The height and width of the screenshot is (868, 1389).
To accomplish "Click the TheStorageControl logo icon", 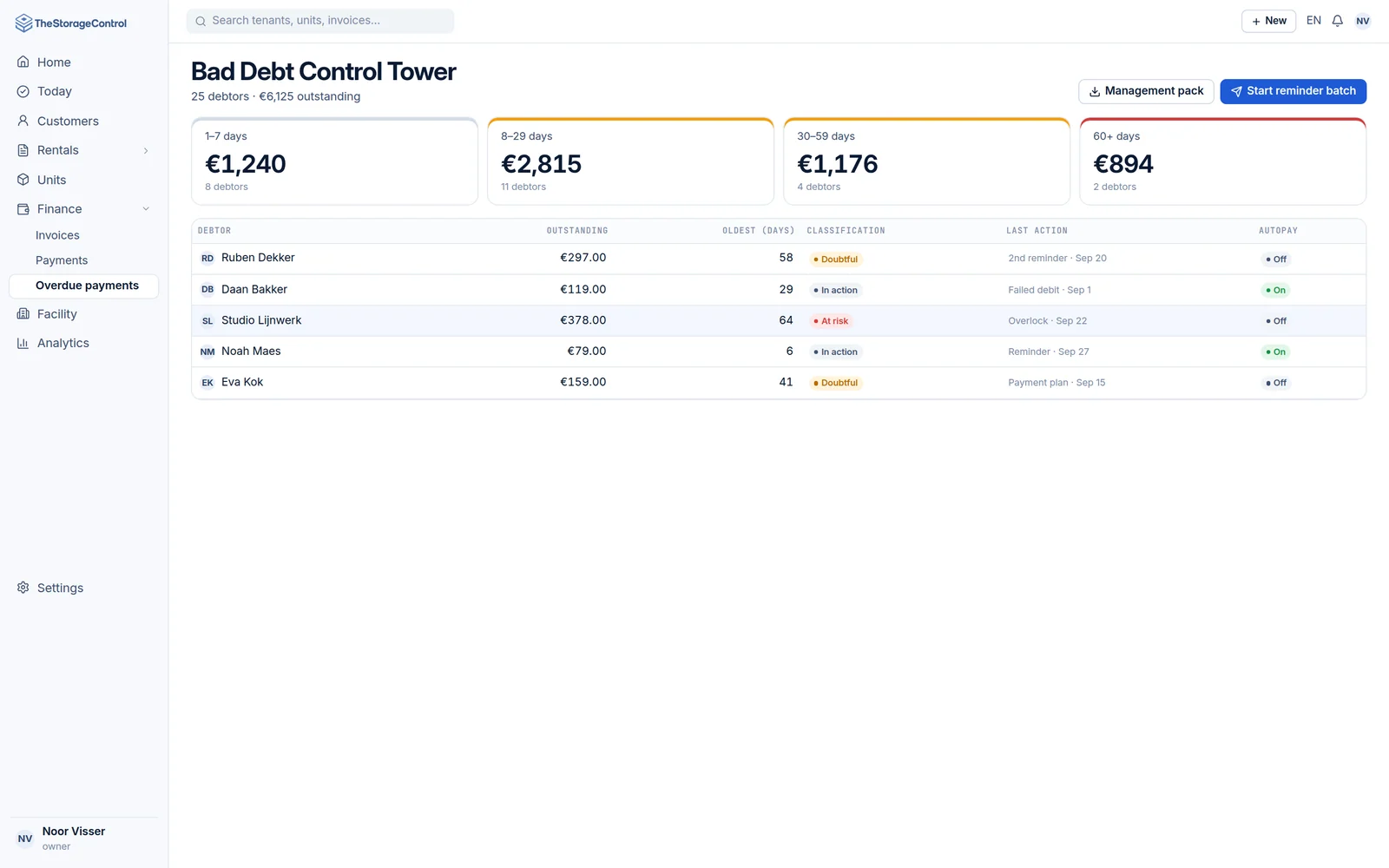I will (x=23, y=23).
